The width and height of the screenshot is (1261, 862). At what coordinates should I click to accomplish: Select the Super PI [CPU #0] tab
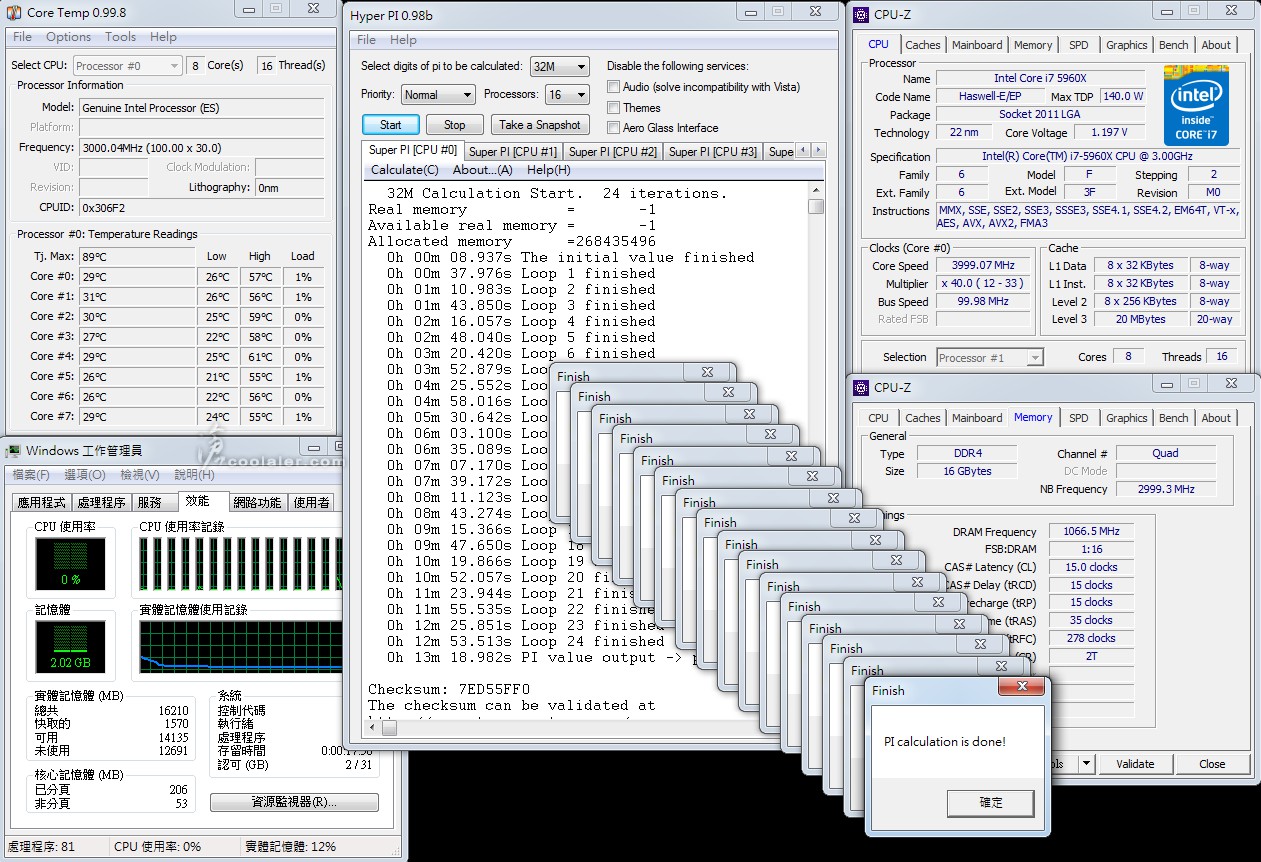(412, 150)
